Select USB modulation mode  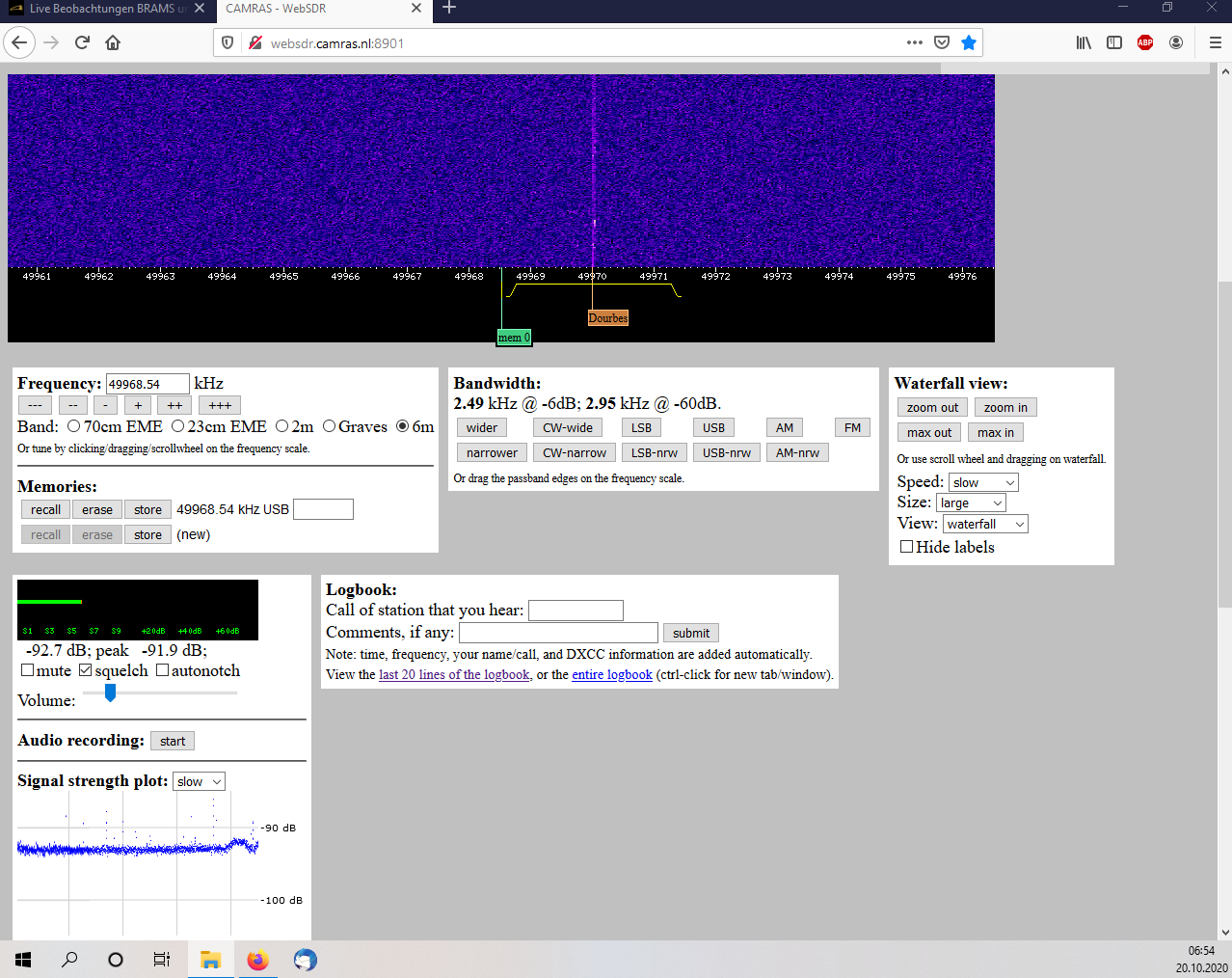pyautogui.click(x=713, y=427)
